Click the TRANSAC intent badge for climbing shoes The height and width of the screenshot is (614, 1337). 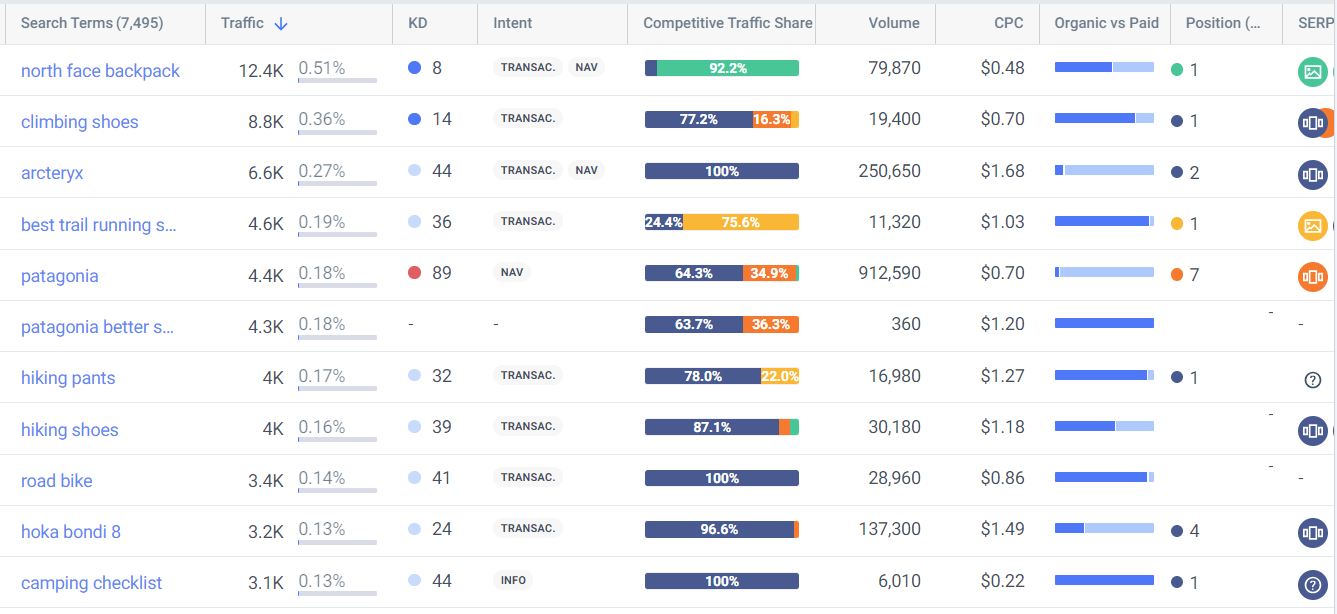[x=527, y=118]
